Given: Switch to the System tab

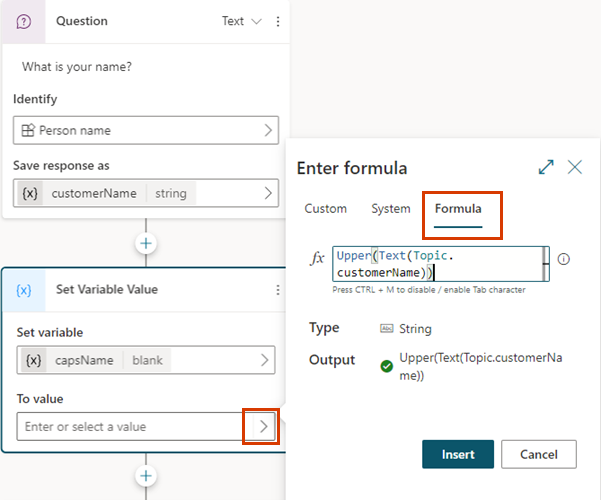Looking at the screenshot, I should point(390,209).
